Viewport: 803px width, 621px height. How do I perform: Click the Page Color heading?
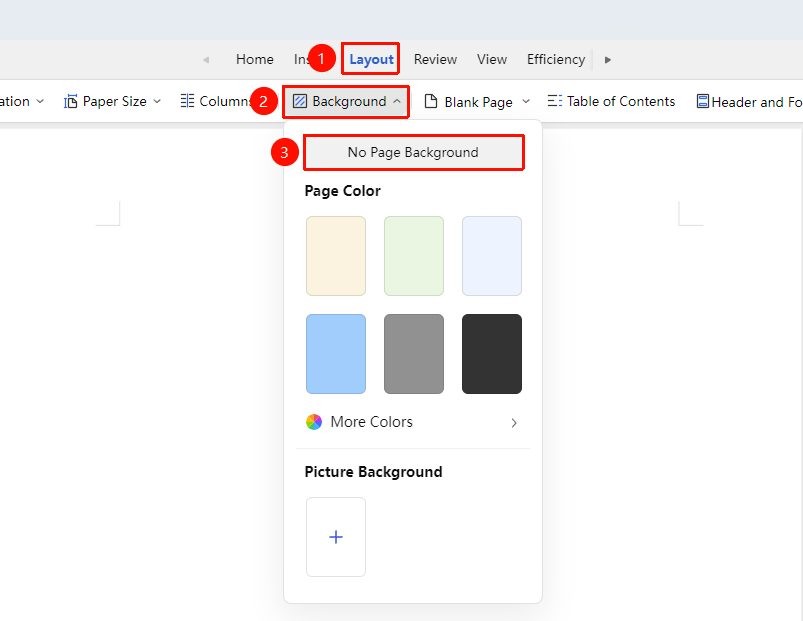coord(343,191)
